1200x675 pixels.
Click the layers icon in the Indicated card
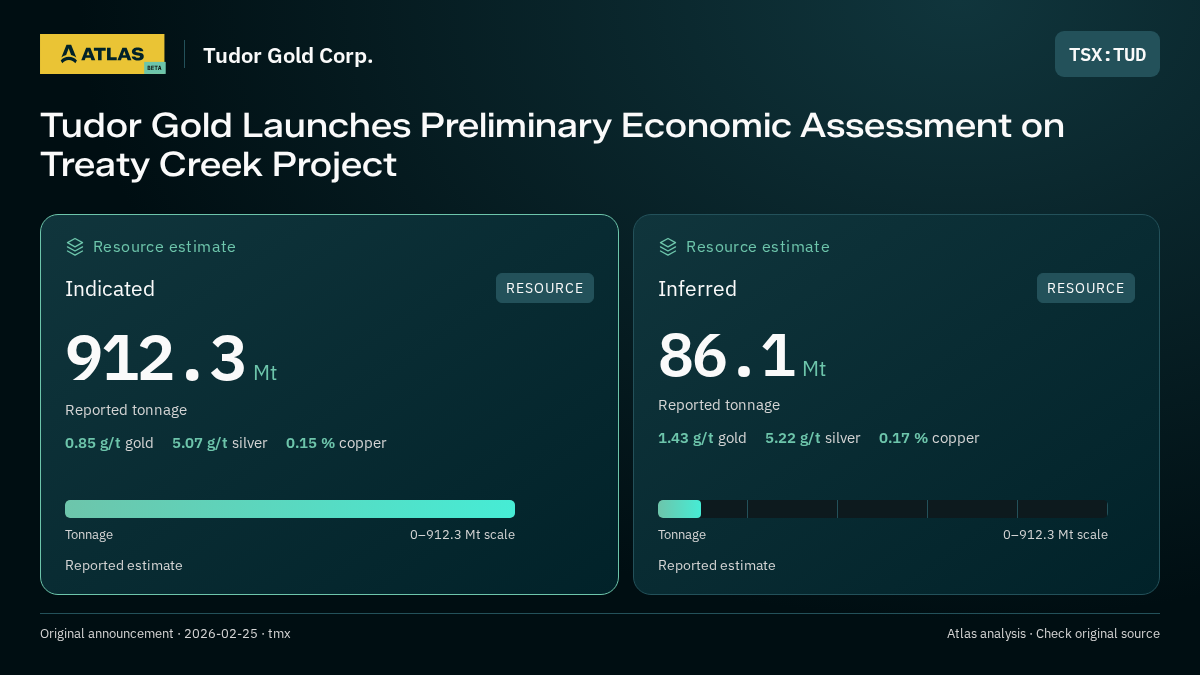tap(75, 246)
